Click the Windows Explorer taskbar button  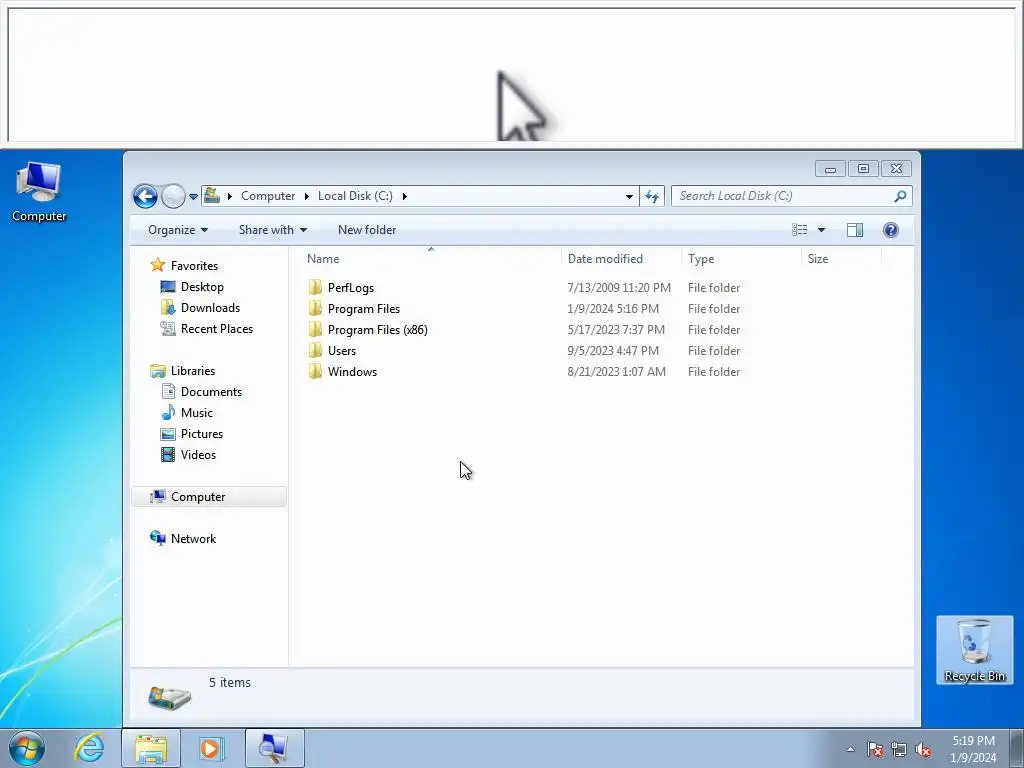[x=151, y=748]
